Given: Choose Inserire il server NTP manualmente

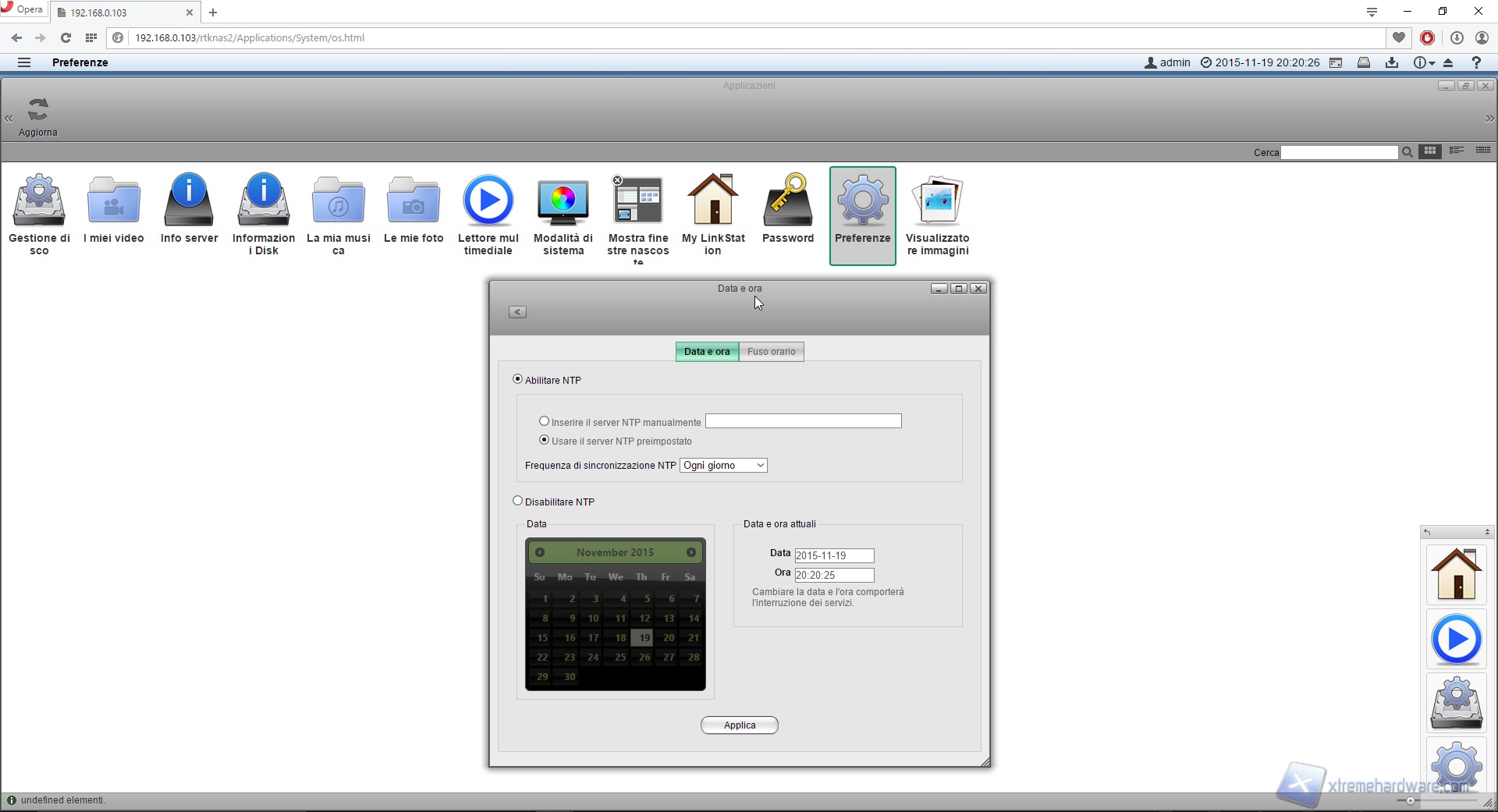Looking at the screenshot, I should (x=544, y=421).
